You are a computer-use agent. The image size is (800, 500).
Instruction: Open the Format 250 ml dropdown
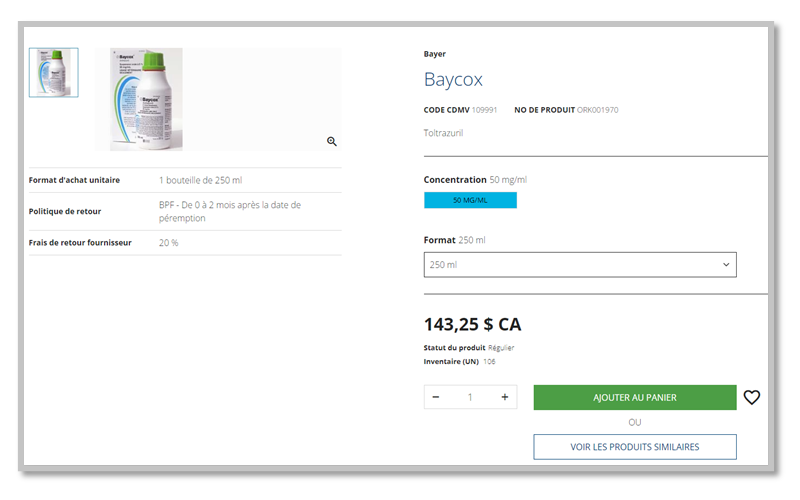(x=580, y=265)
